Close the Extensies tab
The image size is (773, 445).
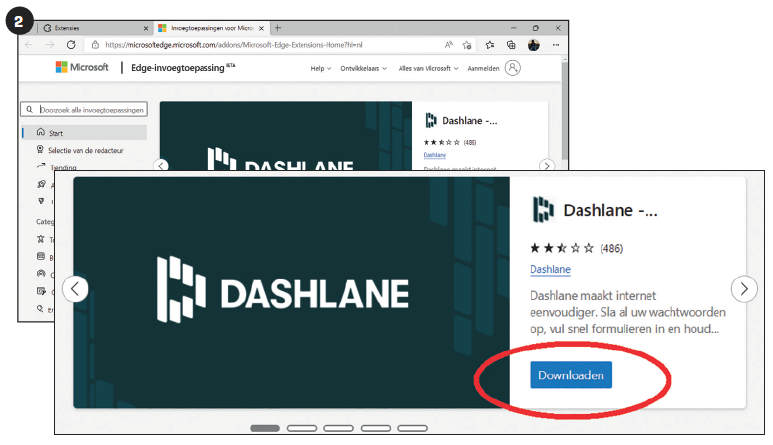[x=146, y=29]
